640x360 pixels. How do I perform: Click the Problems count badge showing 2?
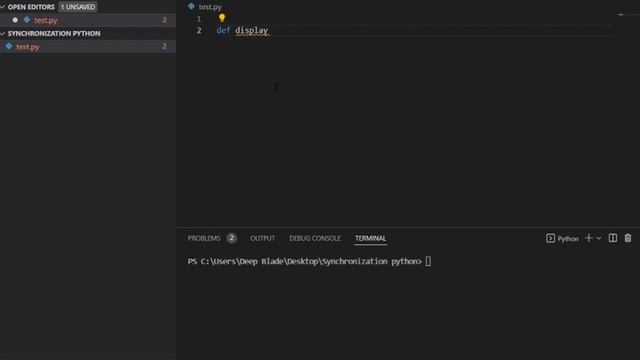pos(231,238)
